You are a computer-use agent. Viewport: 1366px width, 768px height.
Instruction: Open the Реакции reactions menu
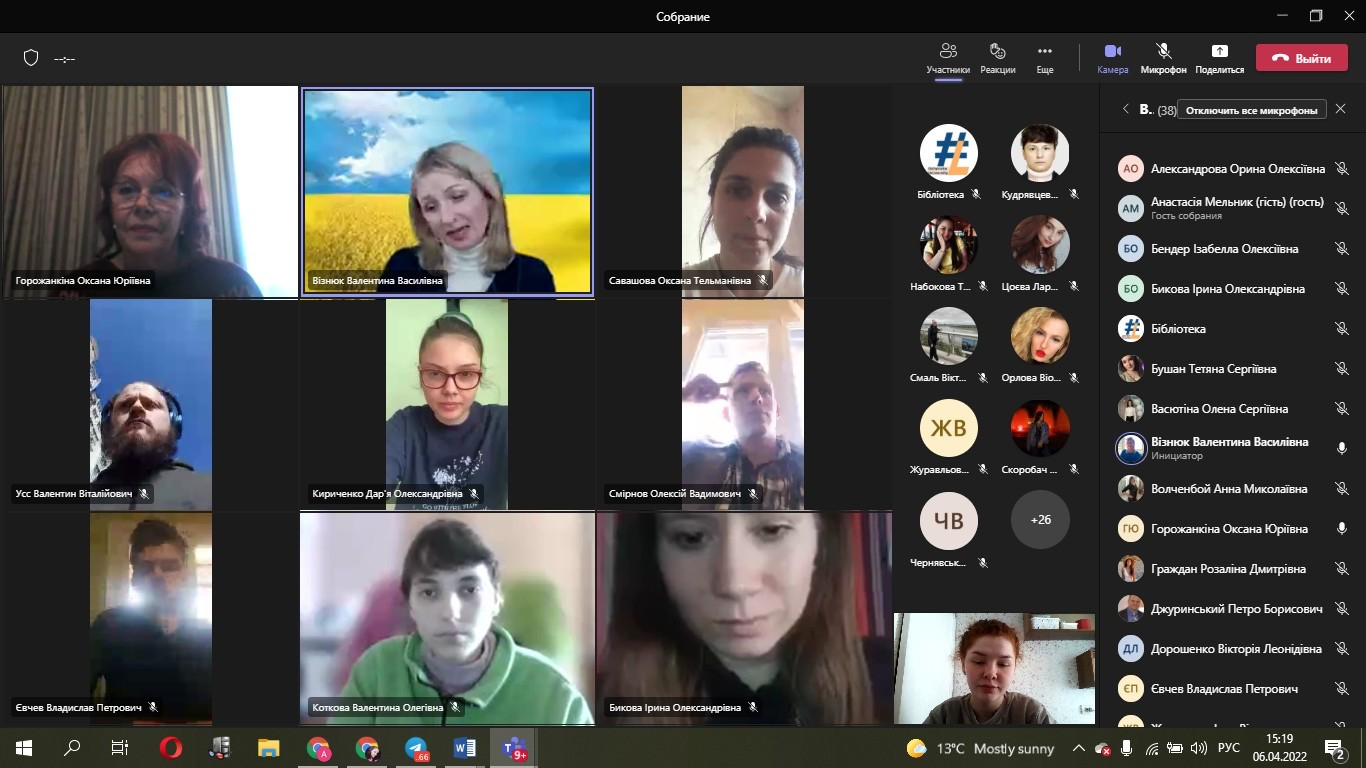click(997, 58)
